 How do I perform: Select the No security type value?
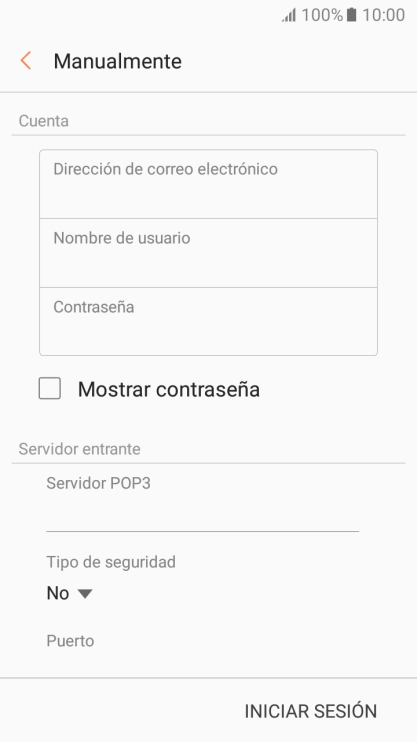[x=58, y=593]
